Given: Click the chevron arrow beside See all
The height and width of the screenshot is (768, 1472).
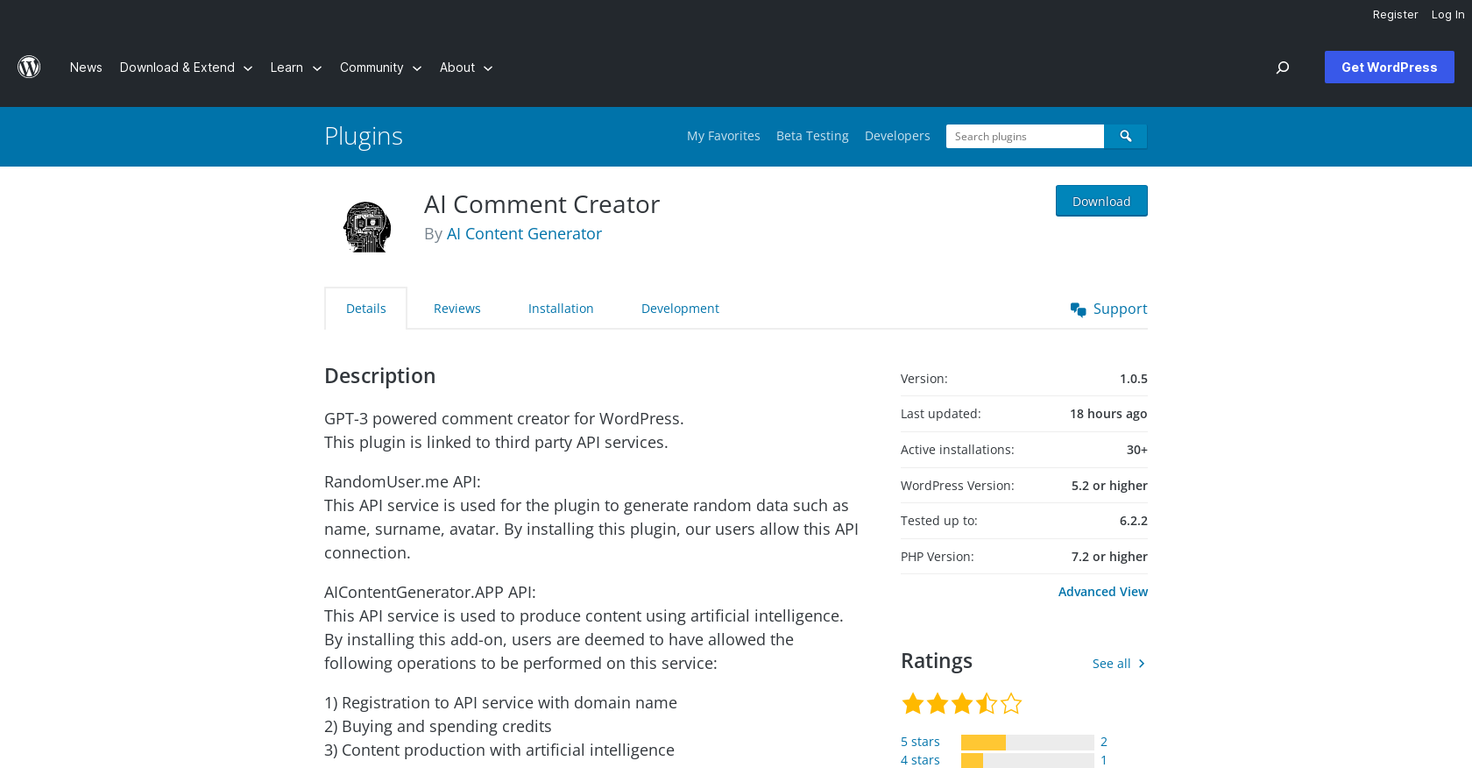Looking at the screenshot, I should coord(1142,663).
